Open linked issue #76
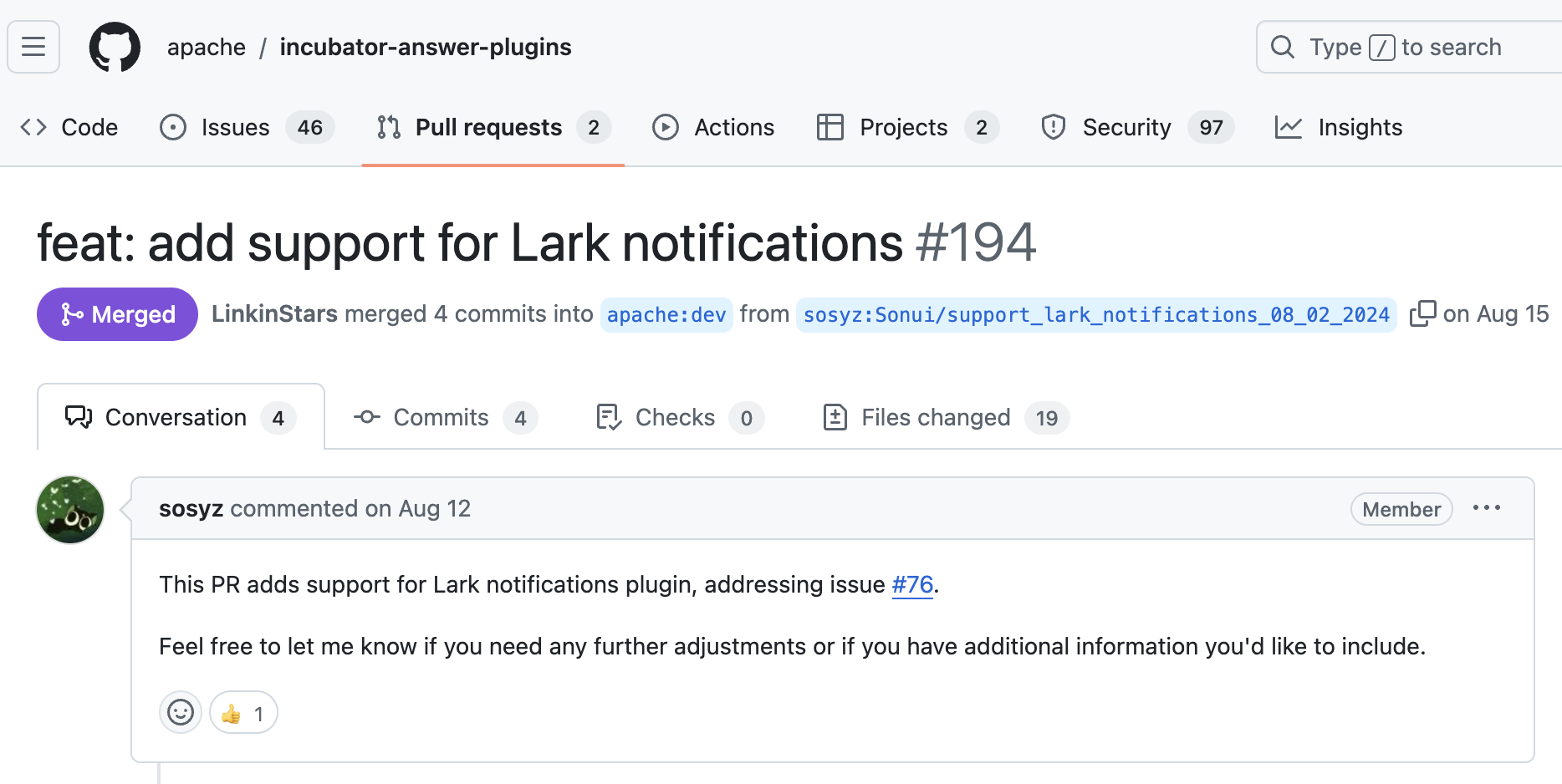This screenshot has height=784, width=1562. [x=912, y=585]
